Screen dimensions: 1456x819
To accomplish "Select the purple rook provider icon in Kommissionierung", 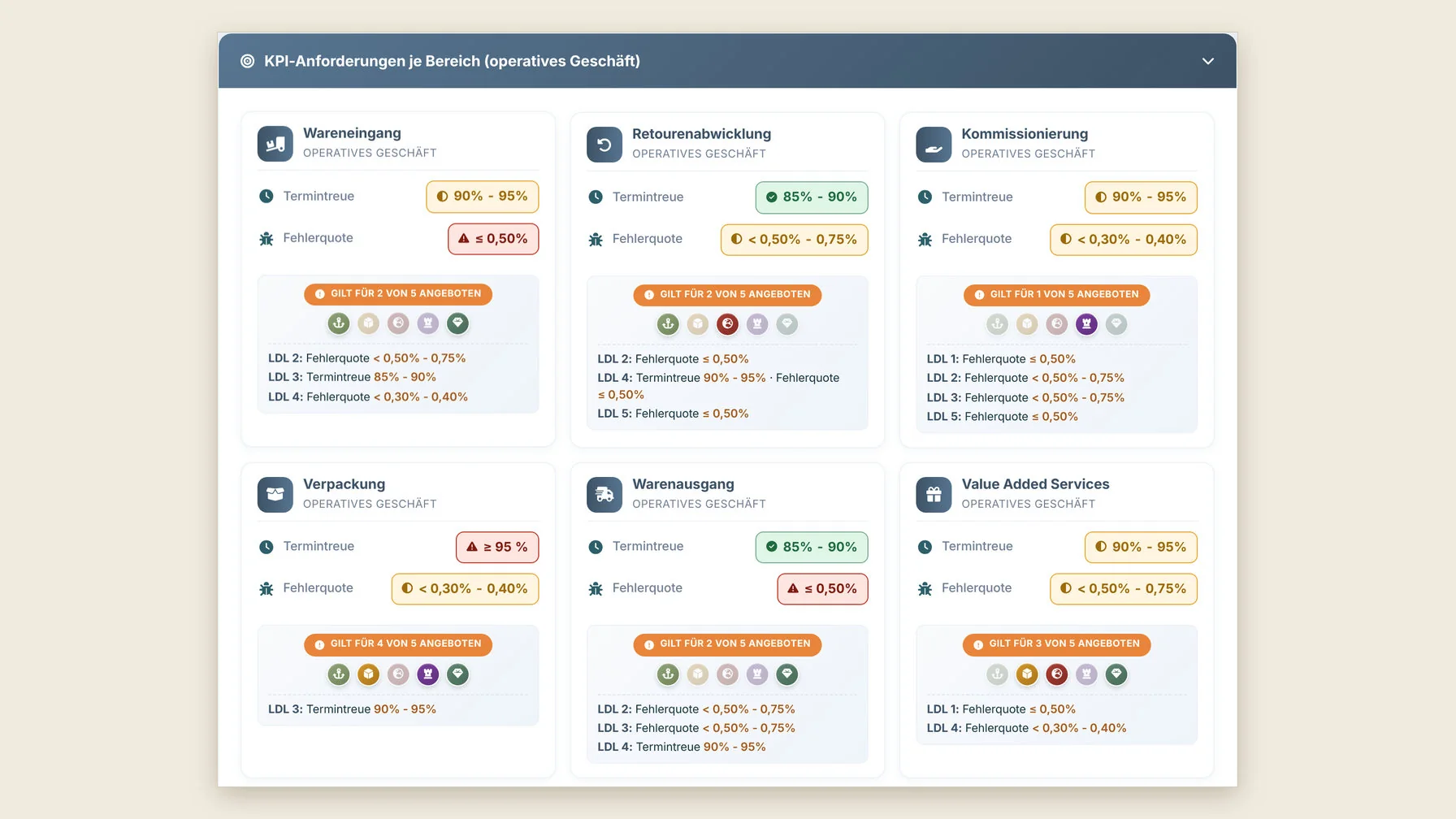I will (x=1086, y=324).
